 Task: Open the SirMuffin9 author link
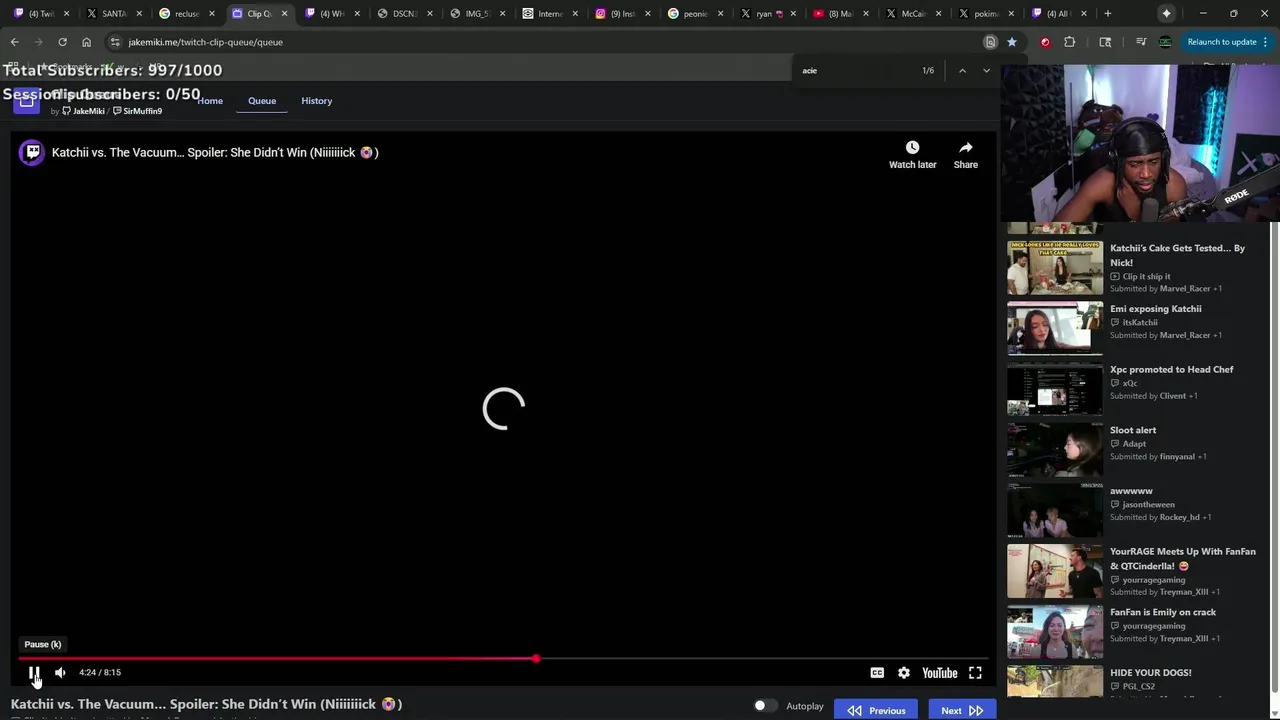[138, 111]
